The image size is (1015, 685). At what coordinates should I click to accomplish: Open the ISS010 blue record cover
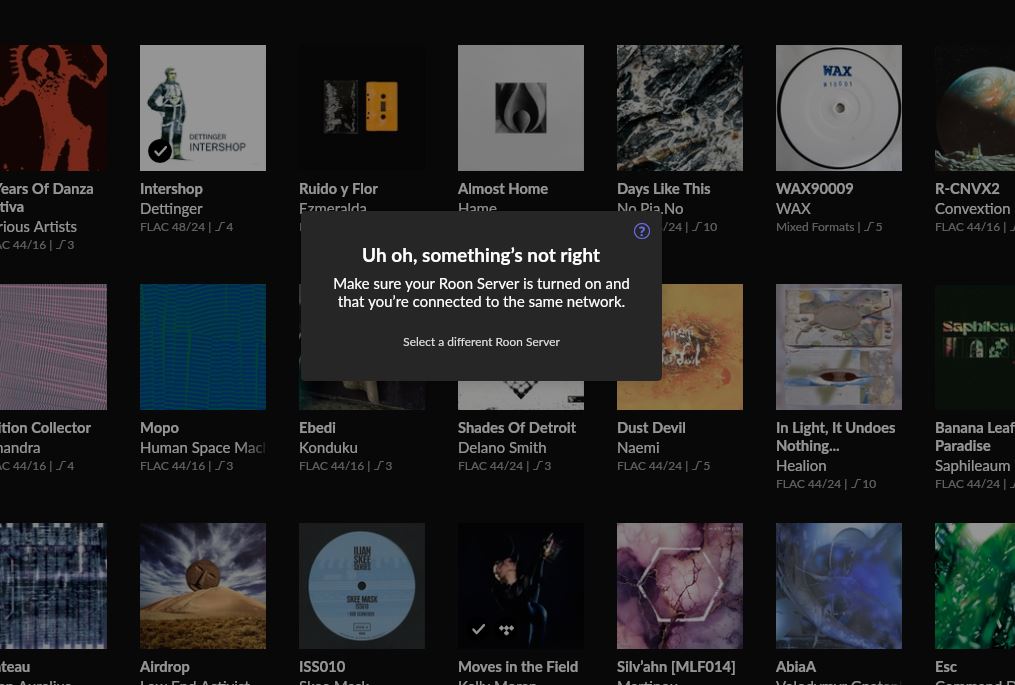[x=362, y=586]
